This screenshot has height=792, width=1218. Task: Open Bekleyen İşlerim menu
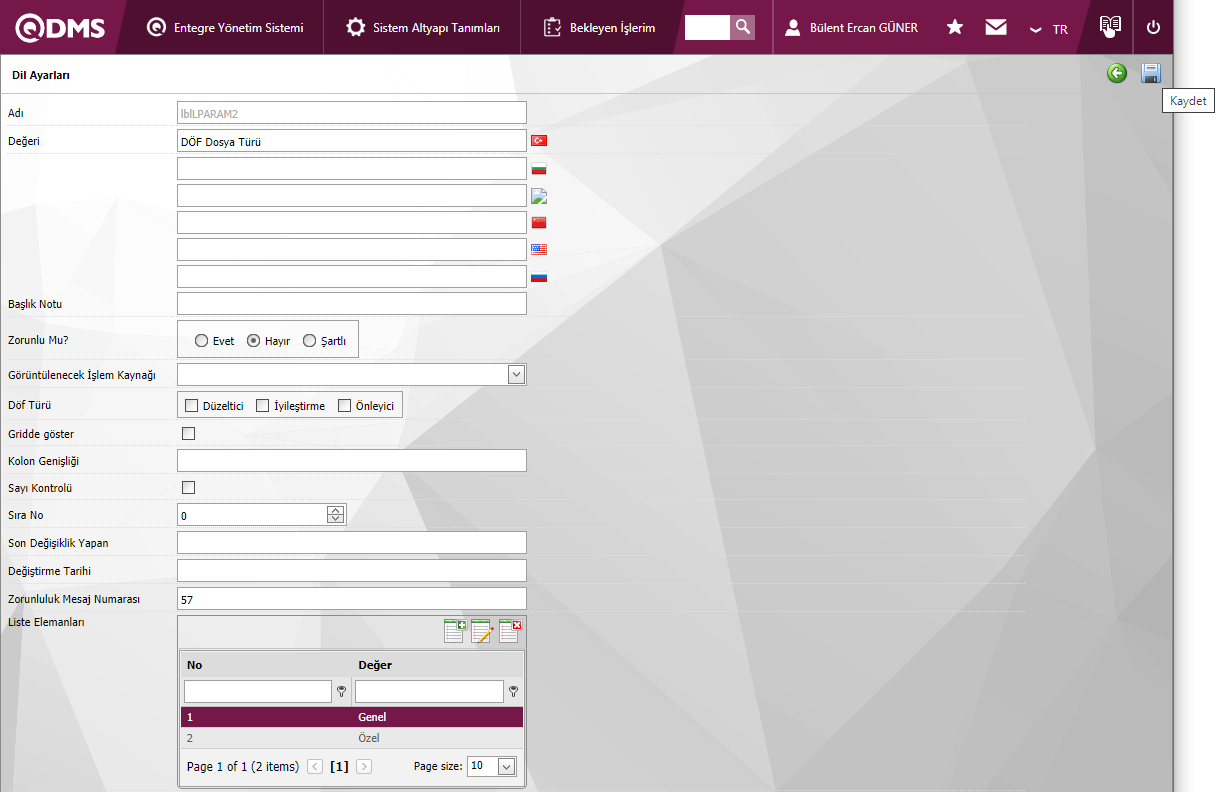pos(601,28)
